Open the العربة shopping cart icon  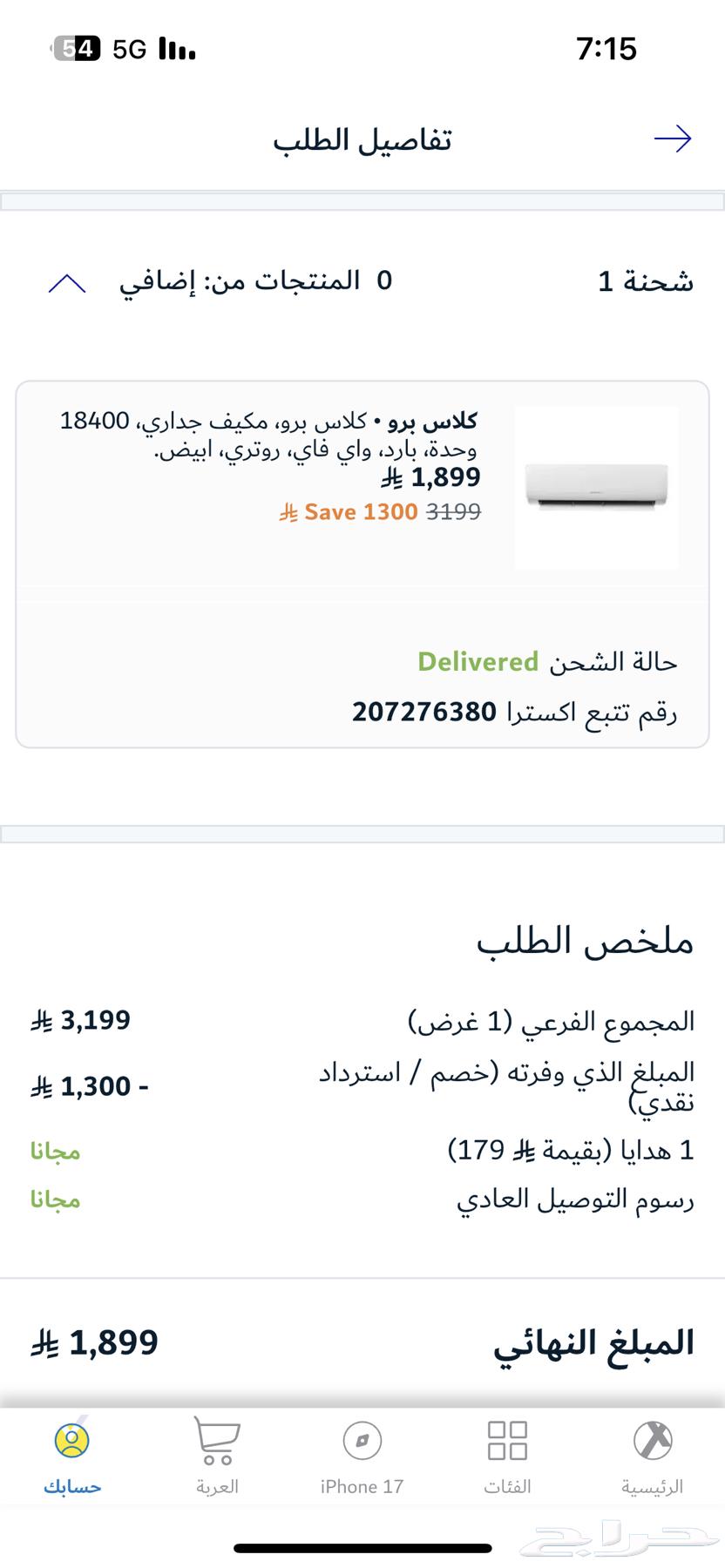point(216,1440)
